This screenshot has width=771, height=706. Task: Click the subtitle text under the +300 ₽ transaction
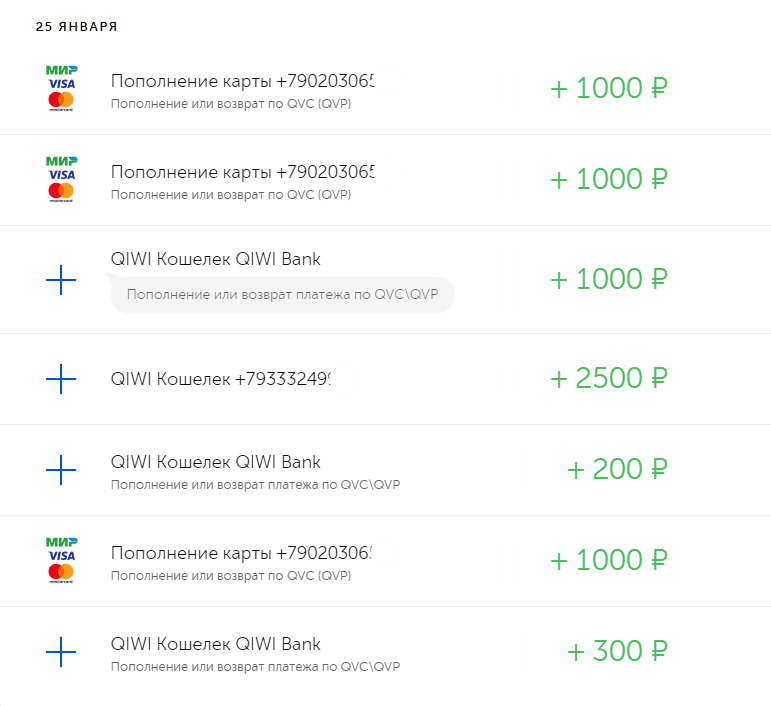tap(255, 667)
